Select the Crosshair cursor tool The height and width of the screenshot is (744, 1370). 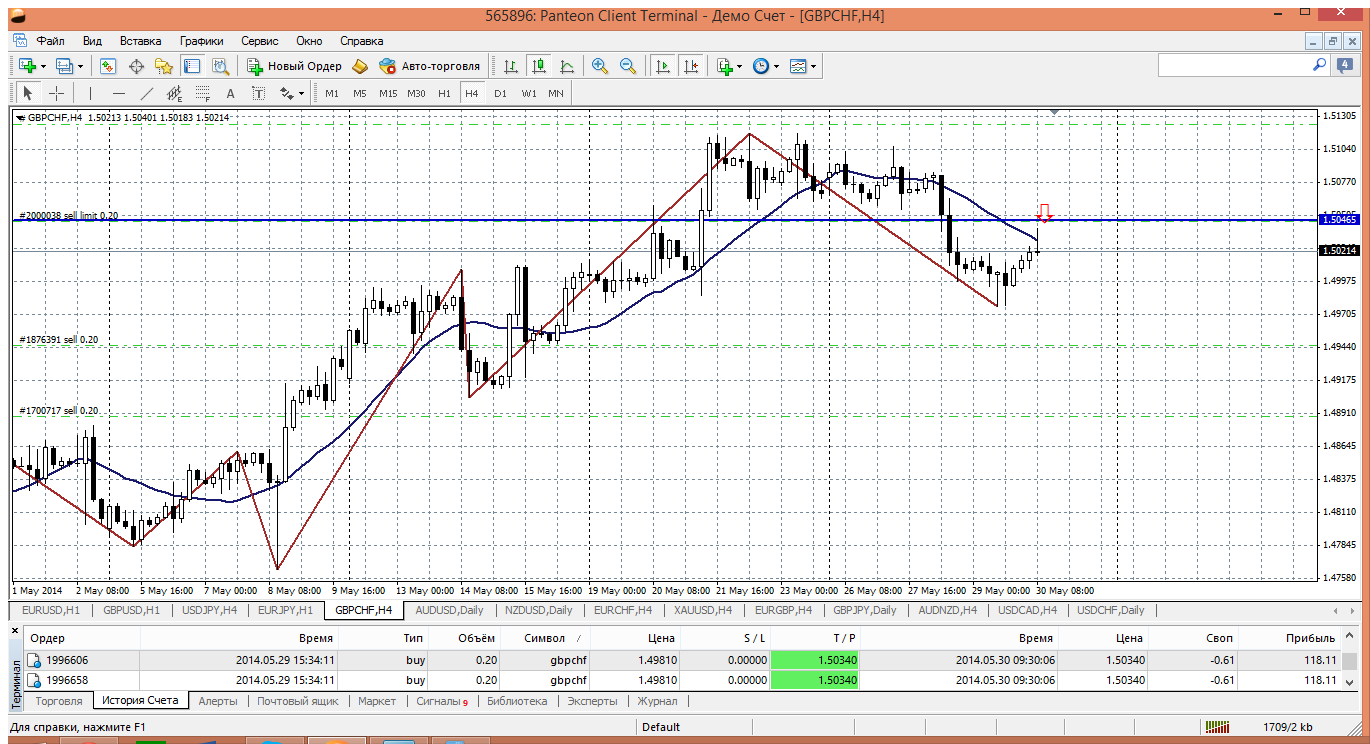pos(57,93)
